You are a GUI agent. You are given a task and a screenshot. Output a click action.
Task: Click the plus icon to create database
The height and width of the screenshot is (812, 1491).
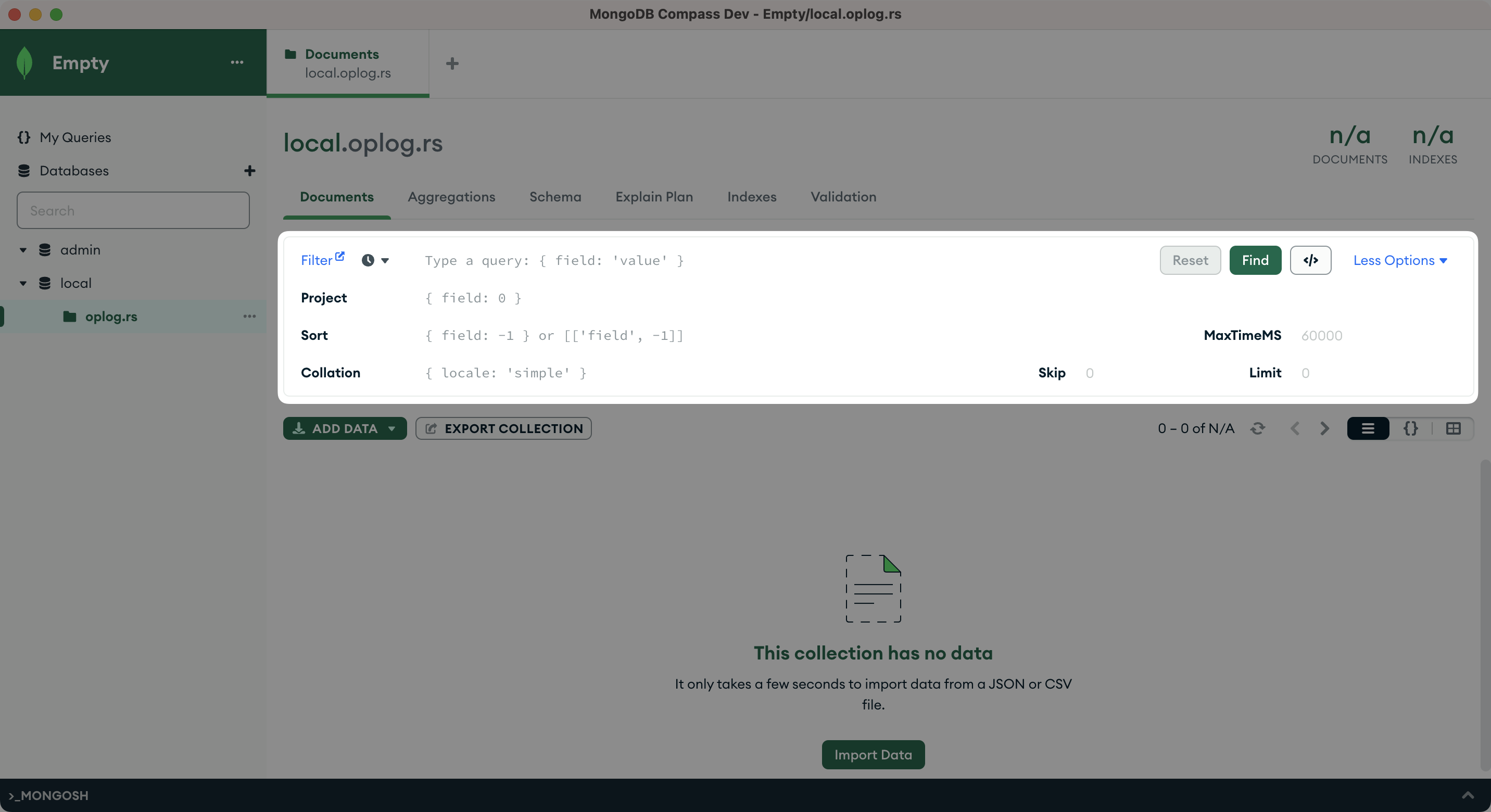[249, 171]
